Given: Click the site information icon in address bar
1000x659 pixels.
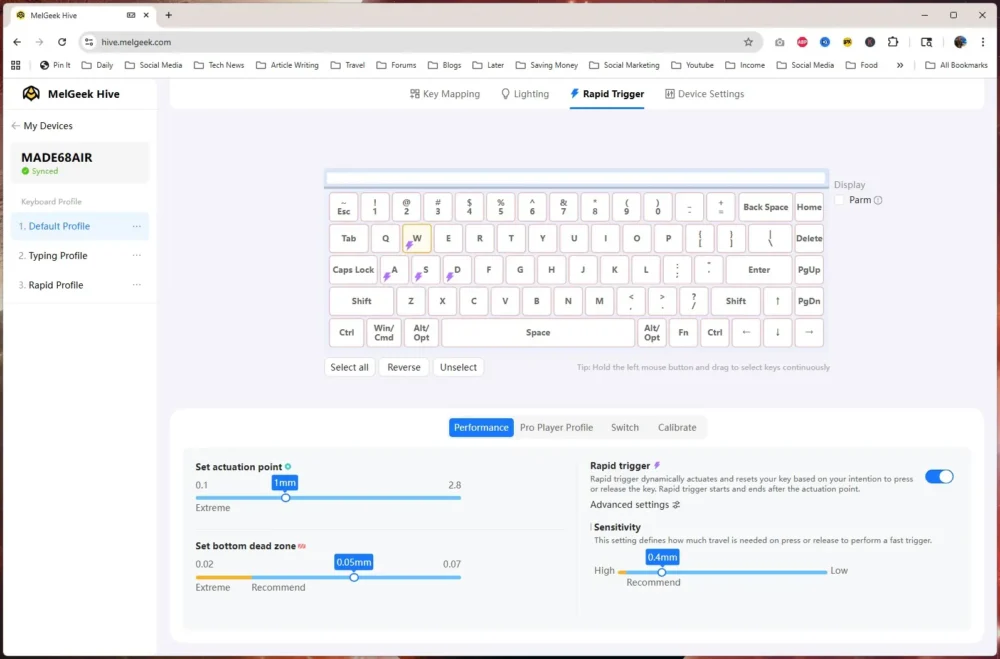Looking at the screenshot, I should pos(89,42).
